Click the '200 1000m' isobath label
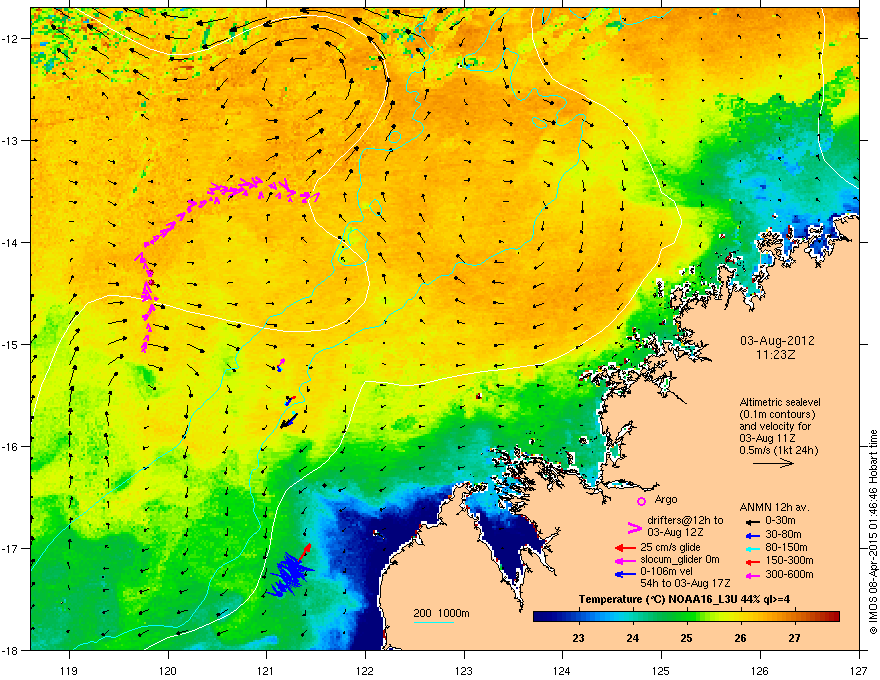Image resolution: width=880 pixels, height=680 pixels. point(441,613)
